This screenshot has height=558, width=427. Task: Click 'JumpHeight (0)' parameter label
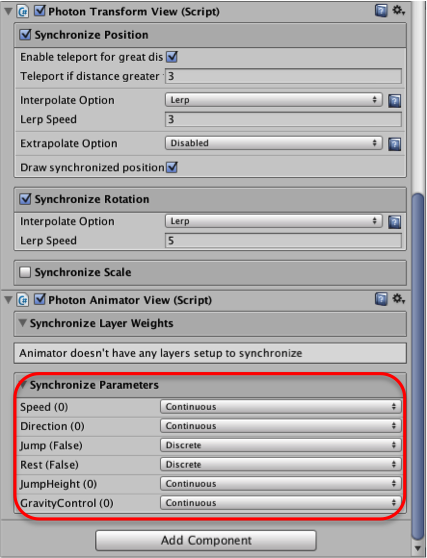click(58, 484)
